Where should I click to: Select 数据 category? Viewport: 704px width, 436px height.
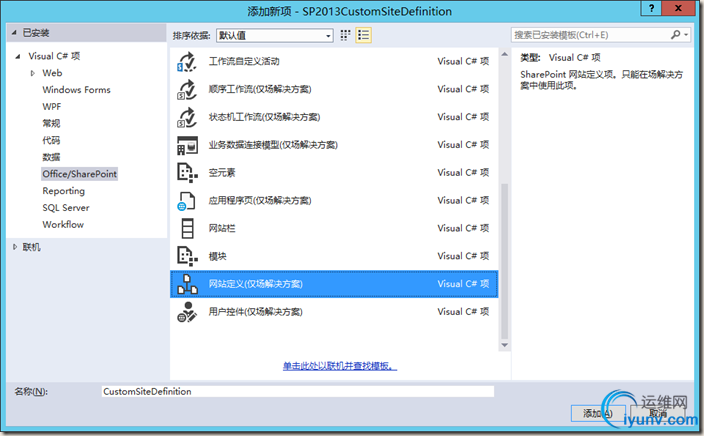[51, 157]
